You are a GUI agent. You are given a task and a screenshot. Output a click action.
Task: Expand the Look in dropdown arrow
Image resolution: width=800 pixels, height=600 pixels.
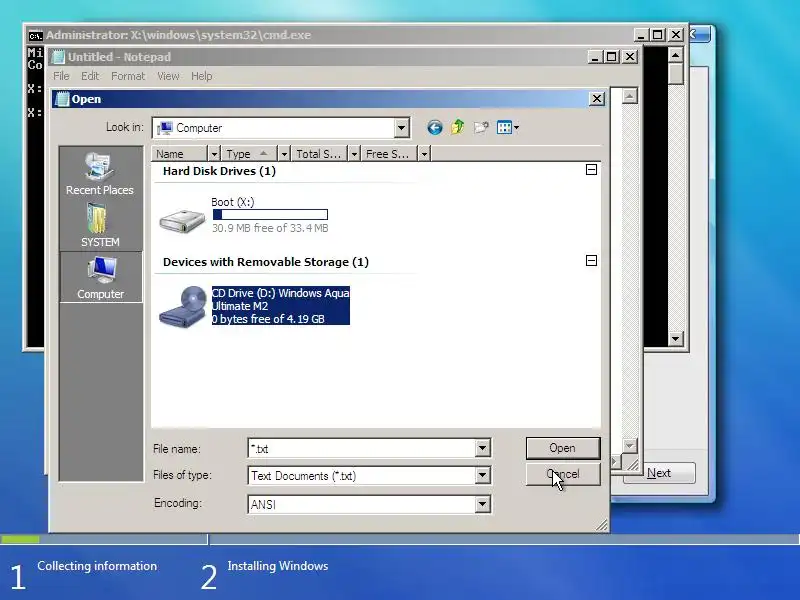[402, 128]
